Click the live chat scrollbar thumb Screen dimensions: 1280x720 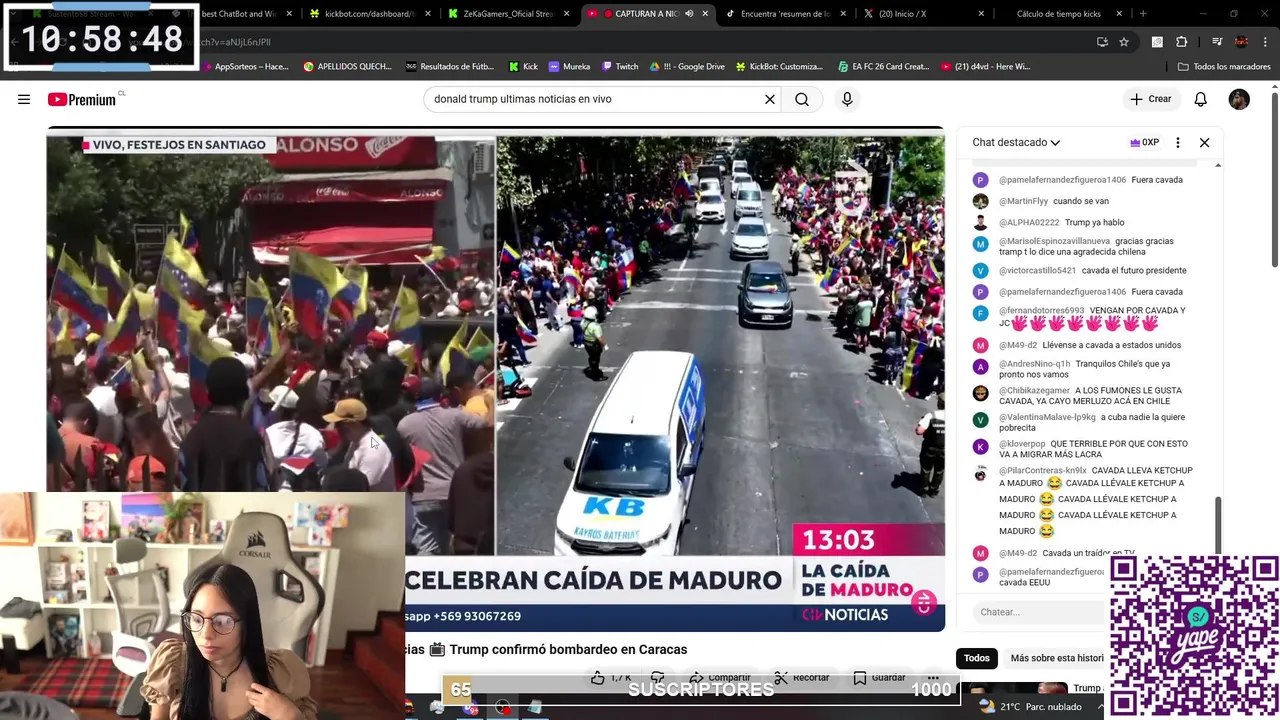[x=1217, y=526]
